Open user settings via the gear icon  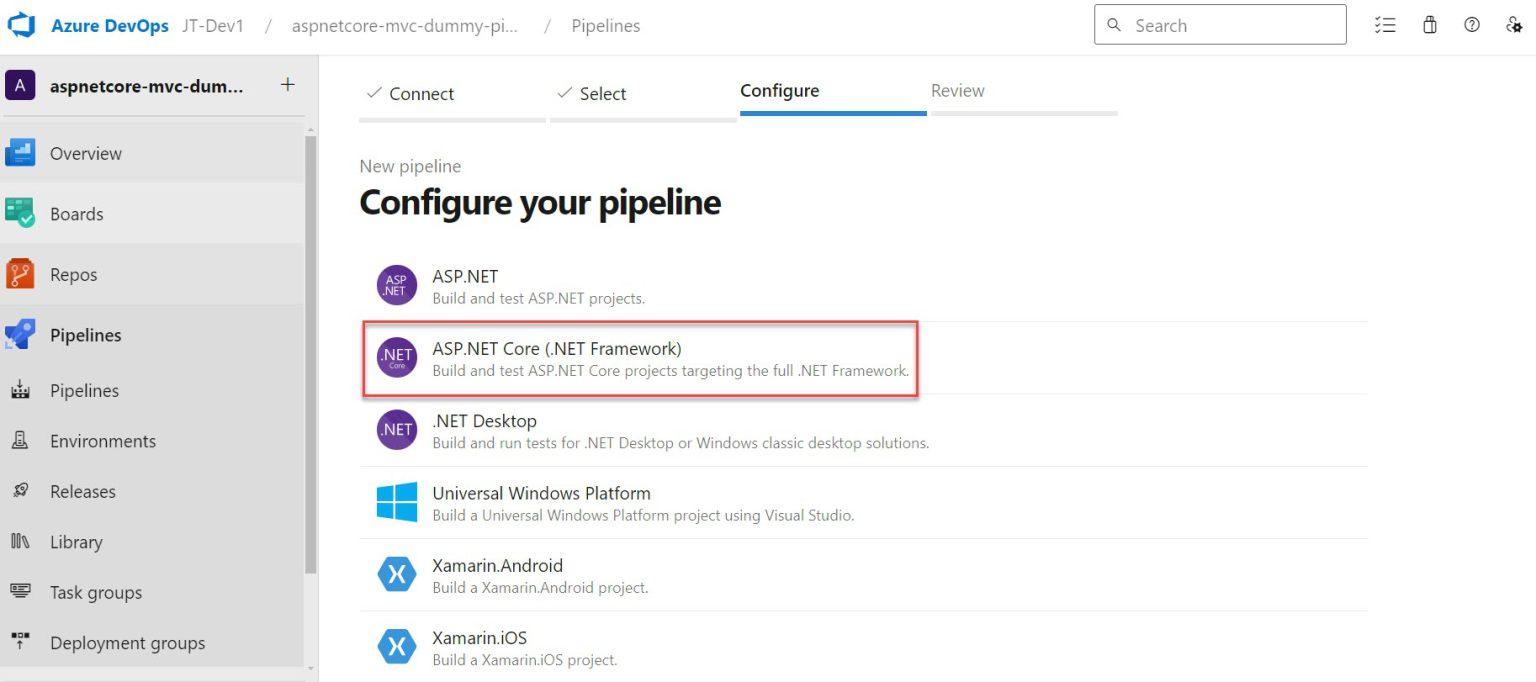(1514, 25)
